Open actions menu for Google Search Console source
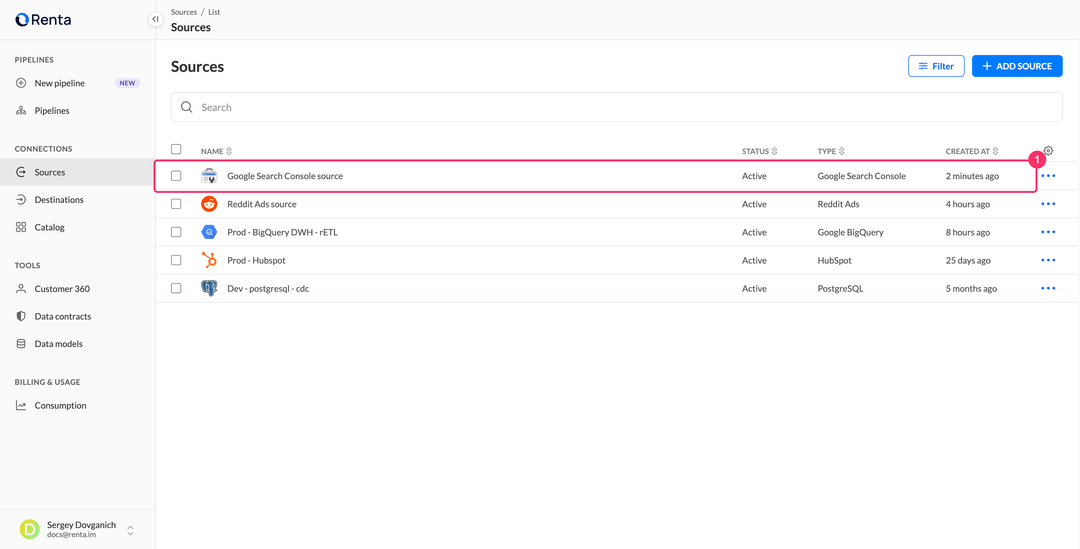The image size is (1080, 549). [x=1048, y=176]
